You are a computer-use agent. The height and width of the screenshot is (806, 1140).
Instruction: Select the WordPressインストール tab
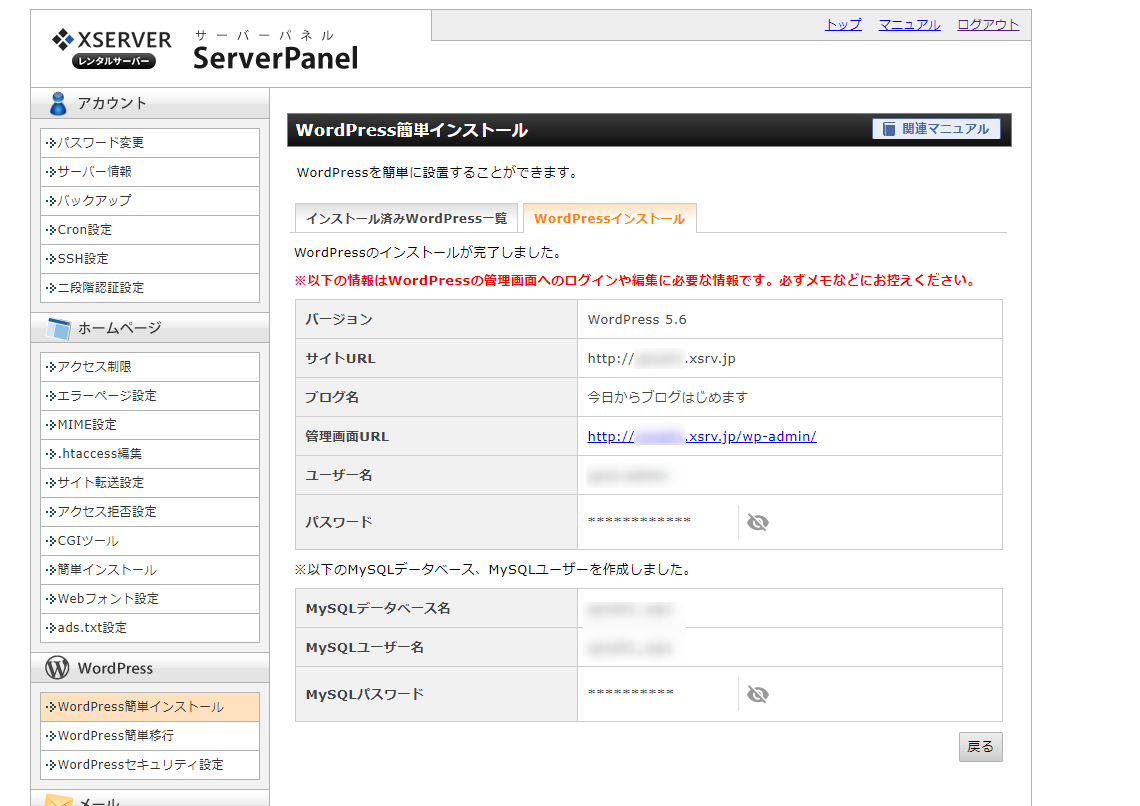click(609, 218)
